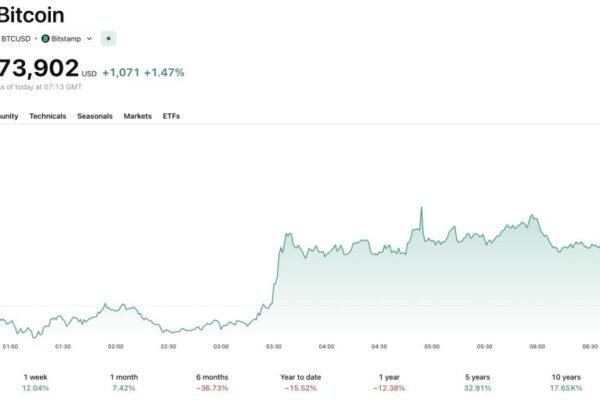Click the highest price spike on chart
The image size is (600, 400).
[421, 208]
